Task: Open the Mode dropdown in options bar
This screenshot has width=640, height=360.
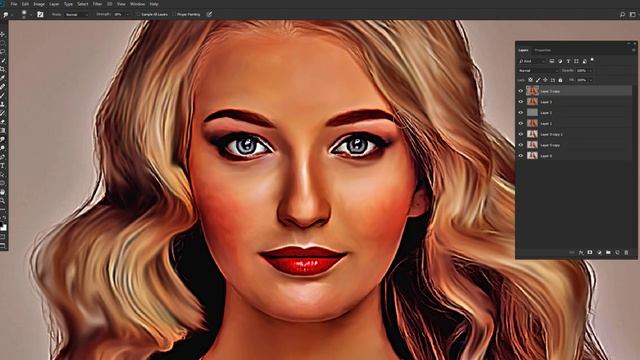Action: coord(77,14)
